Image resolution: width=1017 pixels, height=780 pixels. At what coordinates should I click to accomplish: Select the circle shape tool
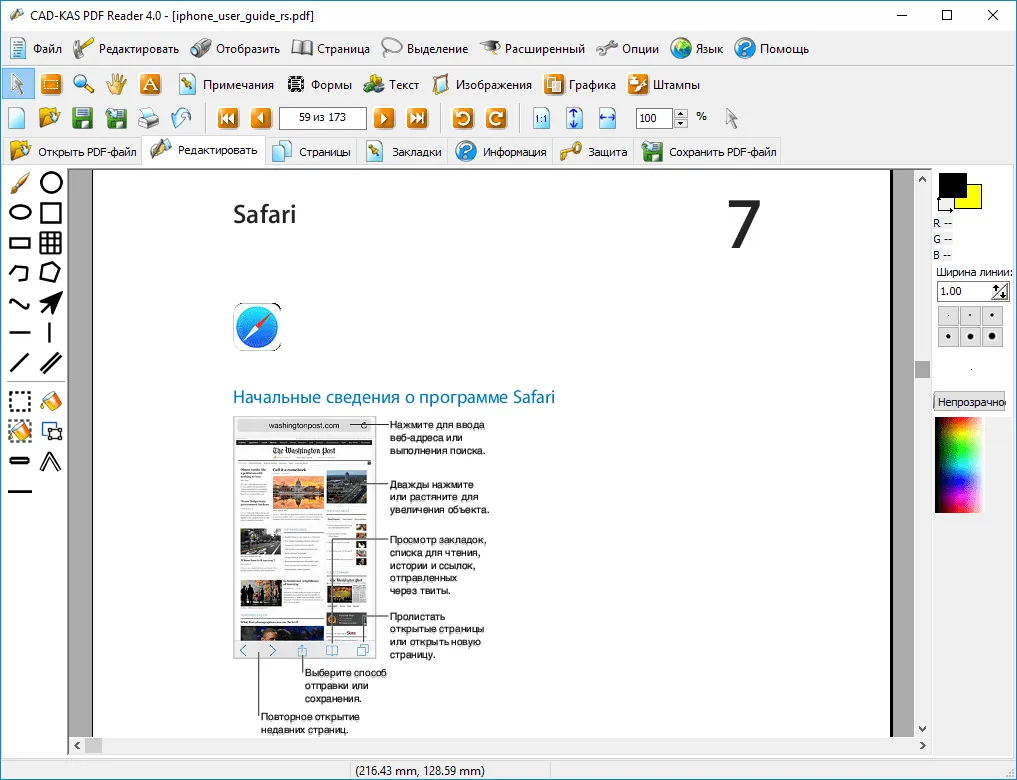pos(51,183)
